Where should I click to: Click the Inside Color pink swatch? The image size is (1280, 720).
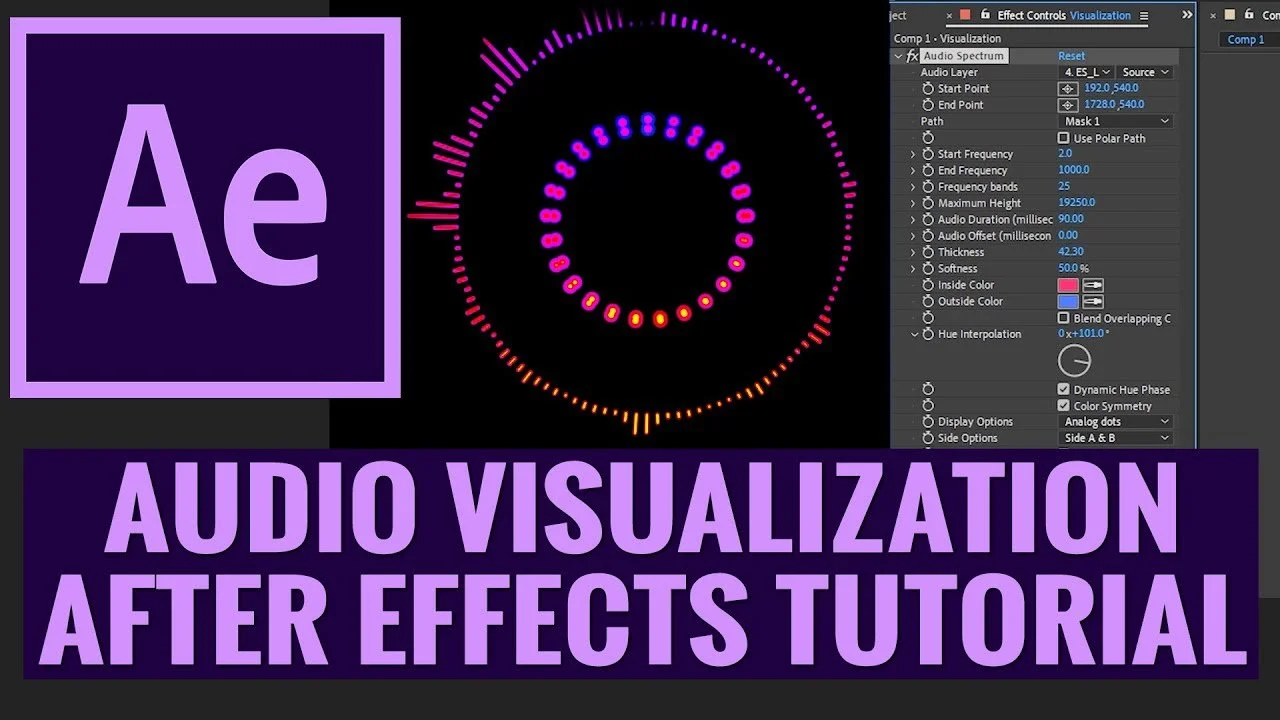click(x=1069, y=285)
